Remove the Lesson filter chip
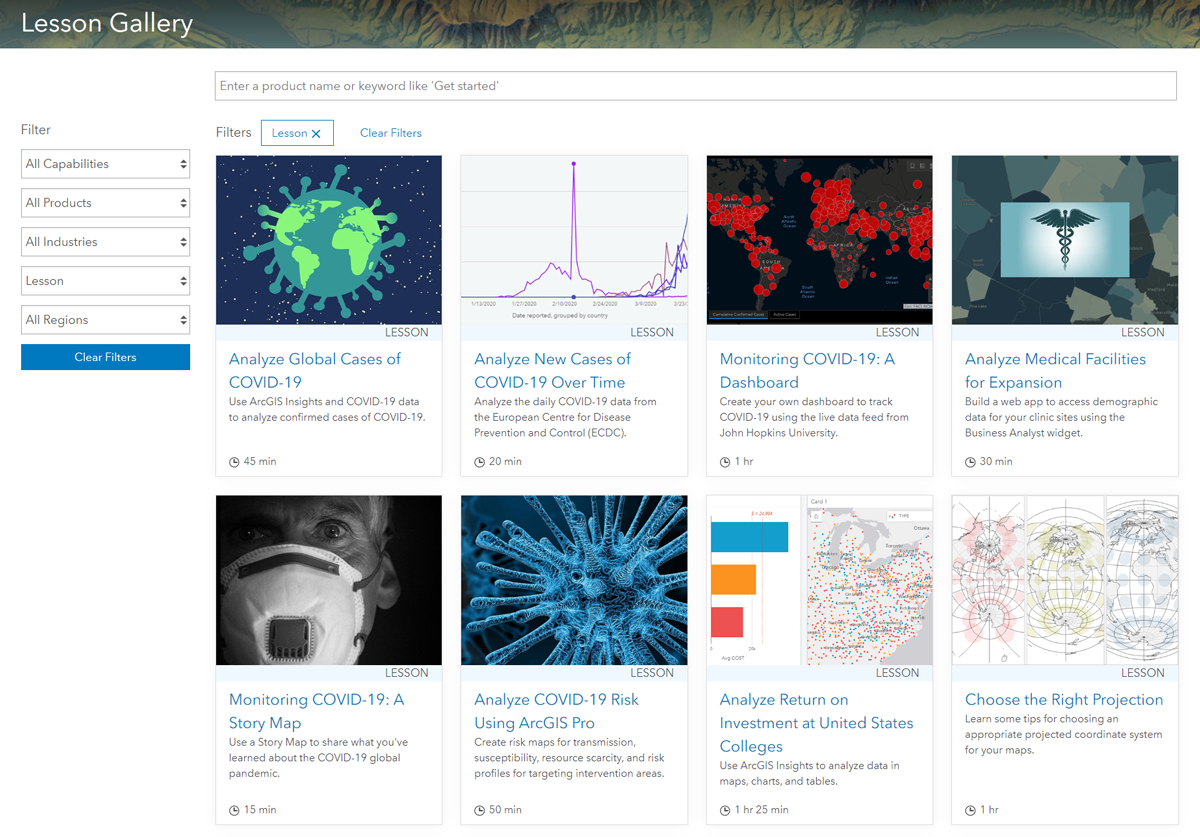Screen dimensions: 1200x837 316,134
